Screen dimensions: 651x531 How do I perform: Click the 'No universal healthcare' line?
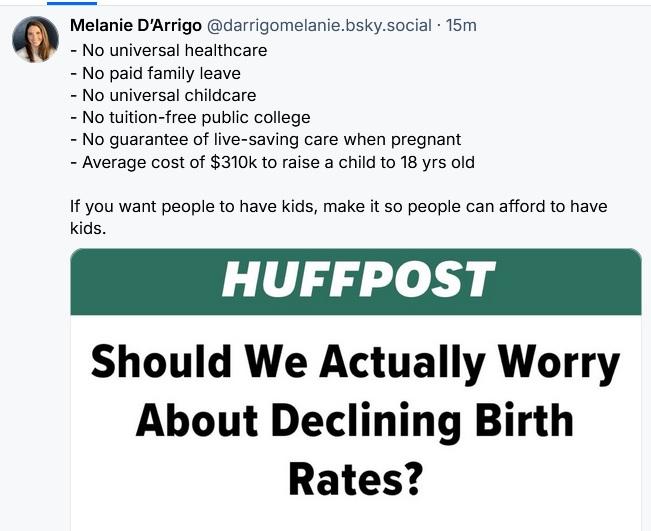(x=168, y=49)
